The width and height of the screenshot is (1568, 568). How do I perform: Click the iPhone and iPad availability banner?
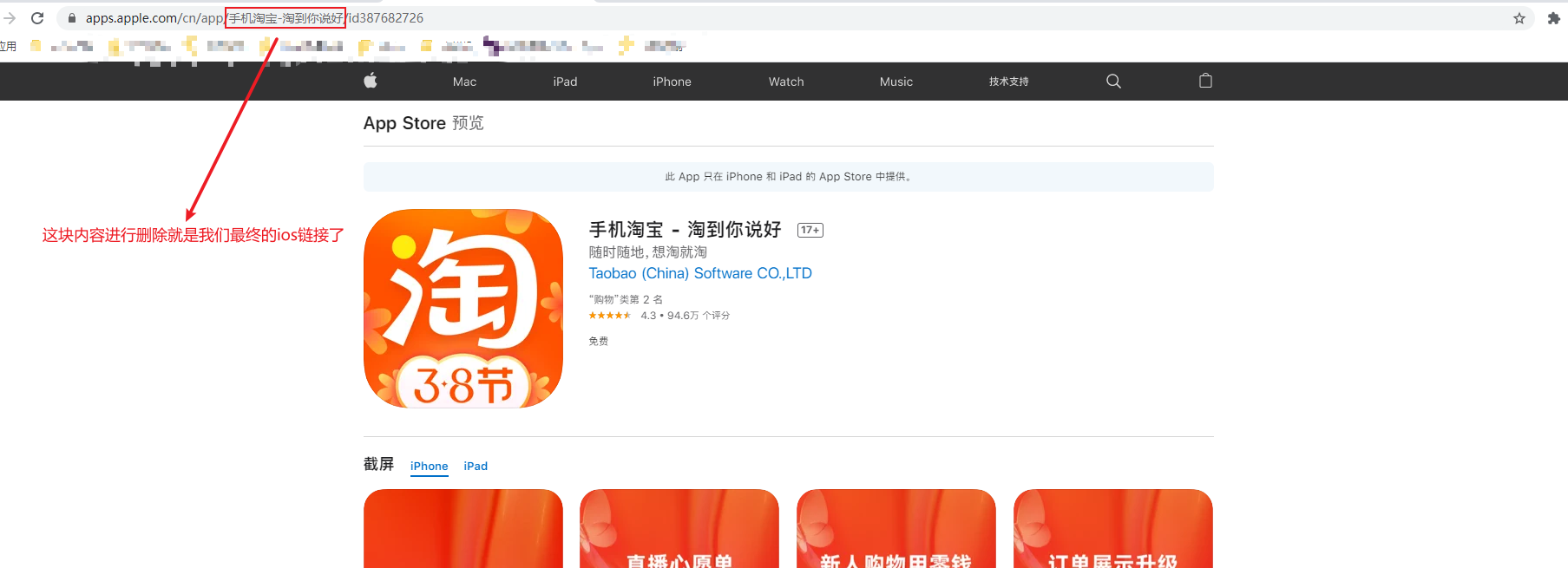(x=788, y=177)
